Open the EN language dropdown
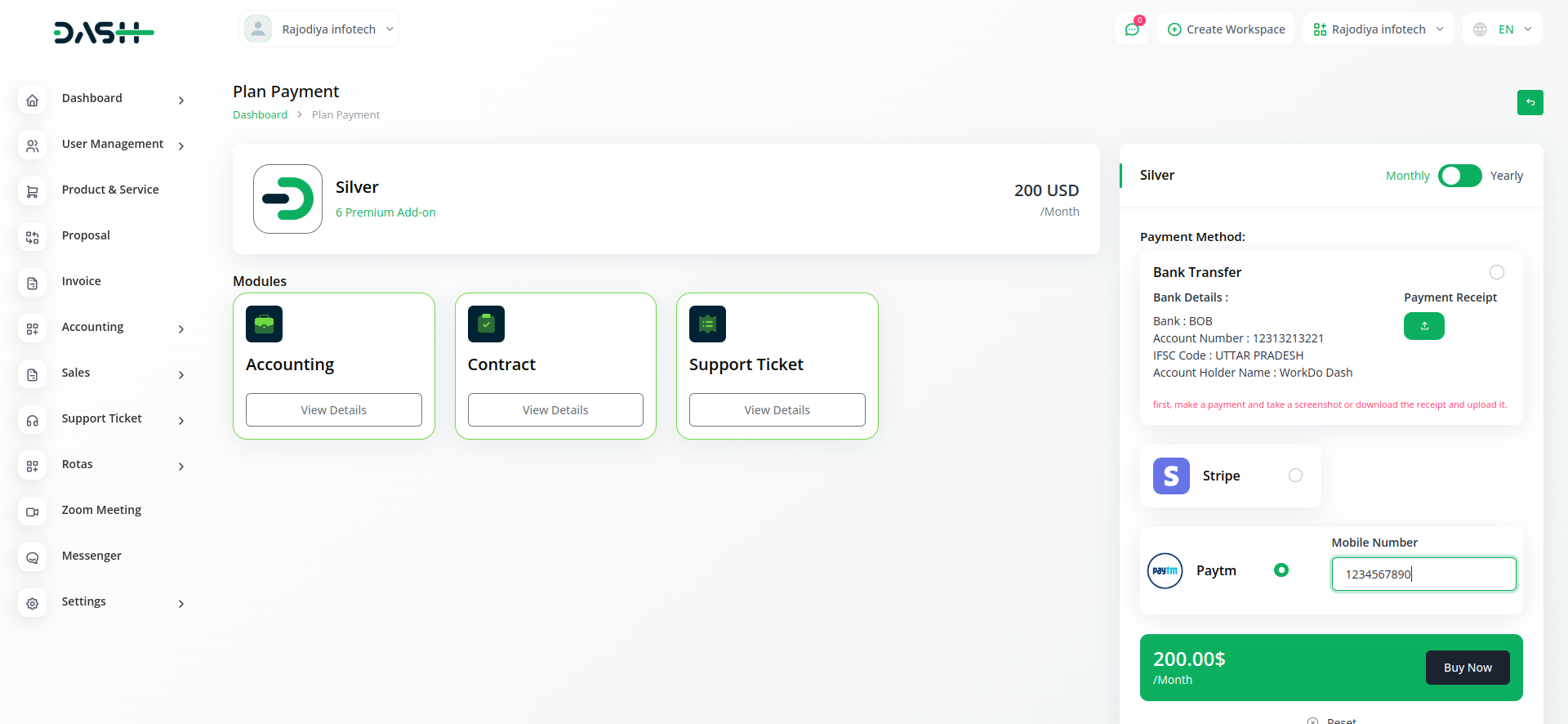Viewport: 1568px width, 724px height. click(1503, 29)
